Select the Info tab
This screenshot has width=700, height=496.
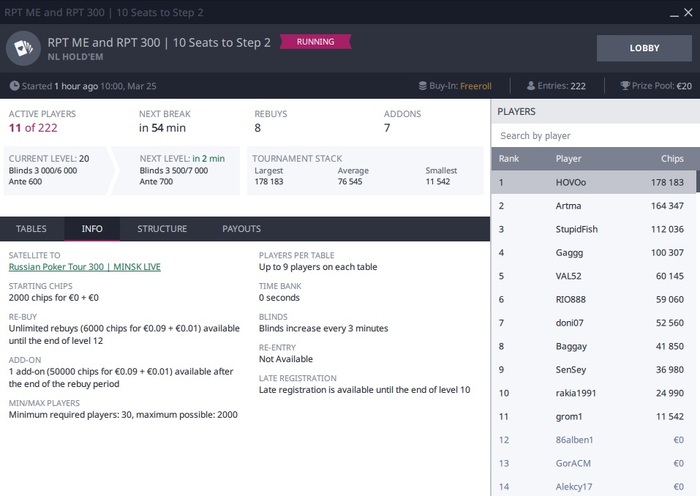(x=92, y=229)
